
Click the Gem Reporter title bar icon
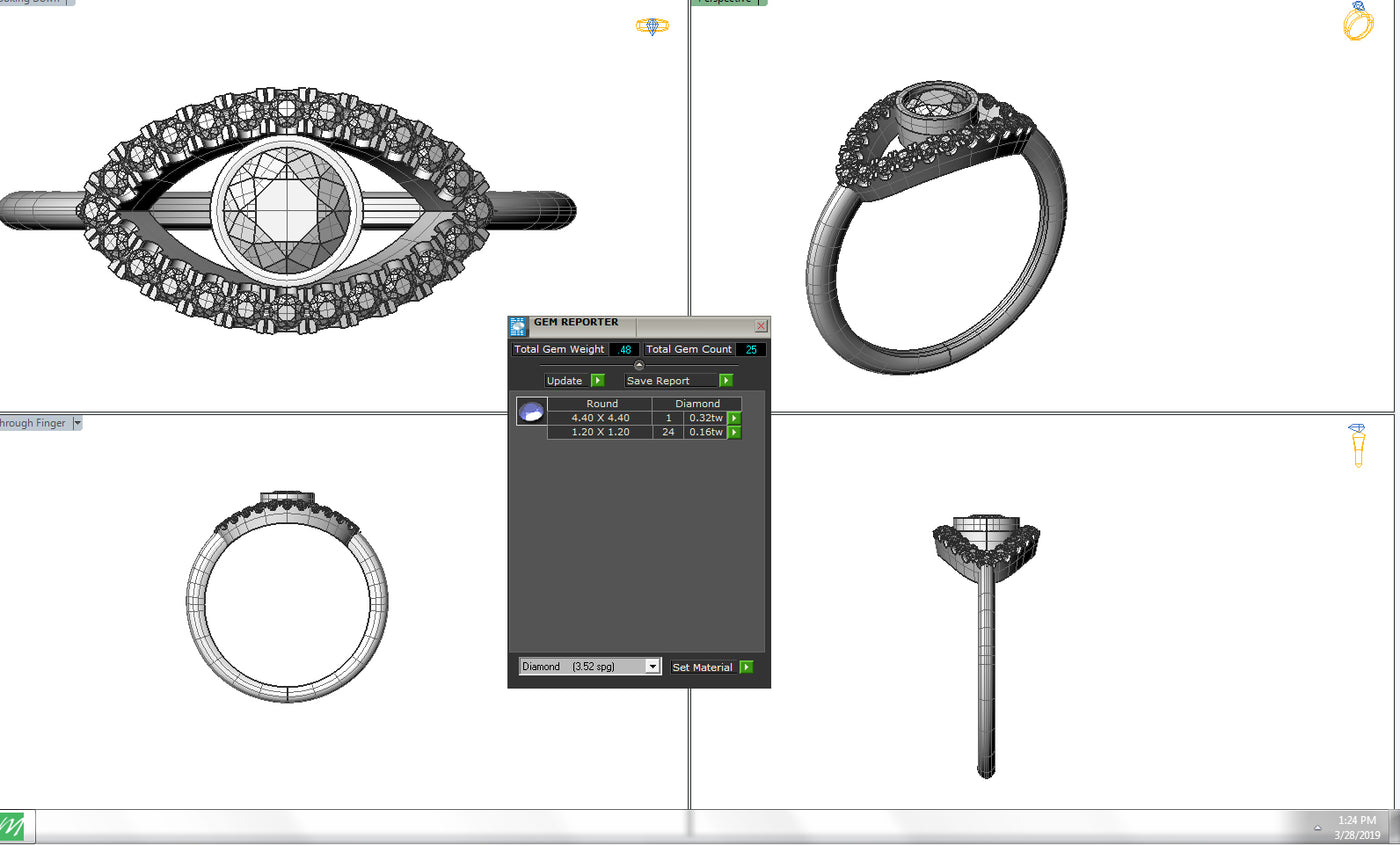tap(518, 326)
